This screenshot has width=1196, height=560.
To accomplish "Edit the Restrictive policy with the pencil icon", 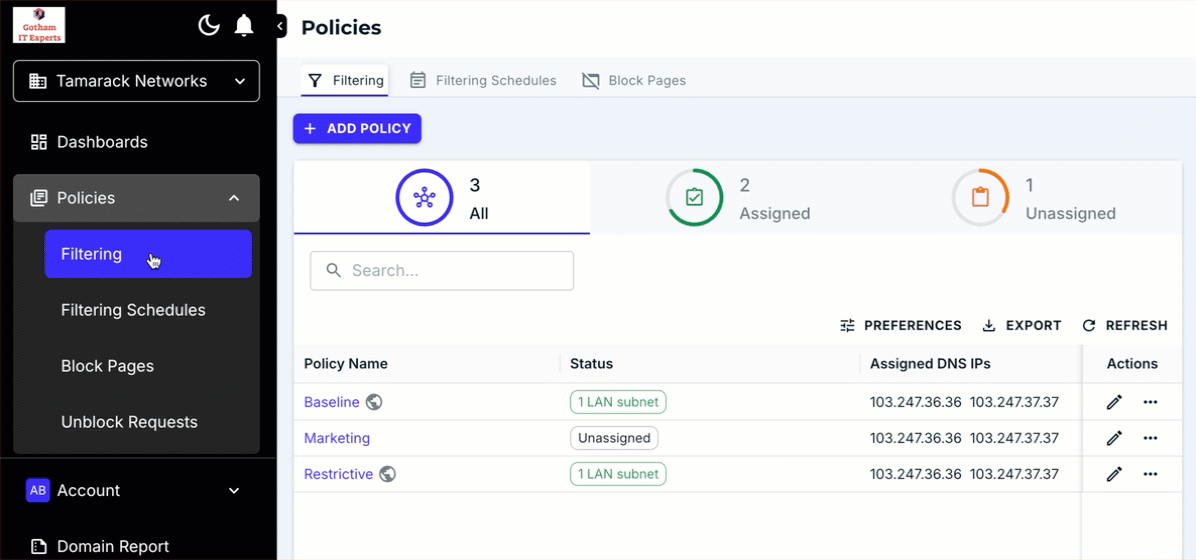I will [1114, 474].
